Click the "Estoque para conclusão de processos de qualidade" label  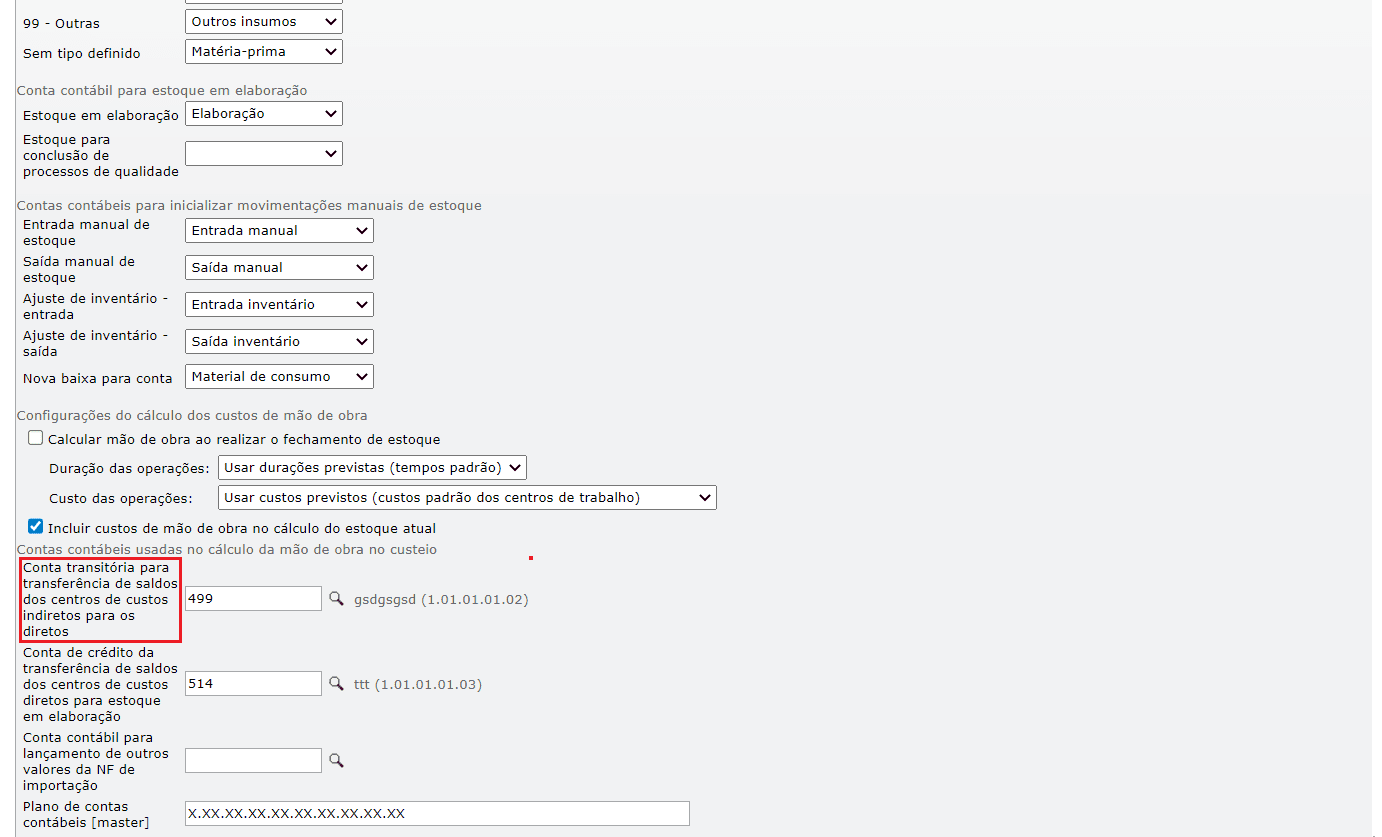(x=101, y=156)
